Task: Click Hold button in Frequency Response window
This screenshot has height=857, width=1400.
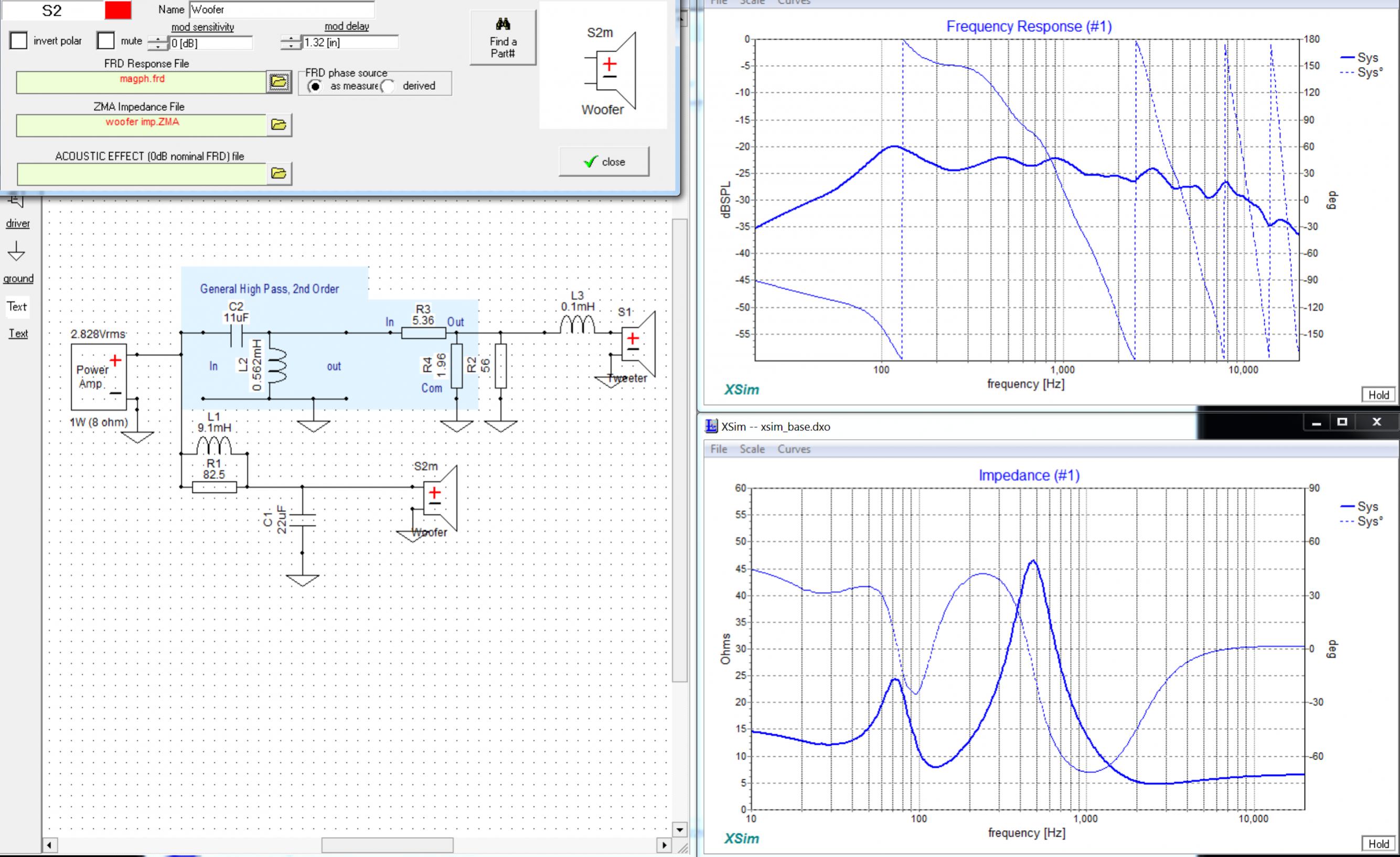Action: coord(1378,395)
